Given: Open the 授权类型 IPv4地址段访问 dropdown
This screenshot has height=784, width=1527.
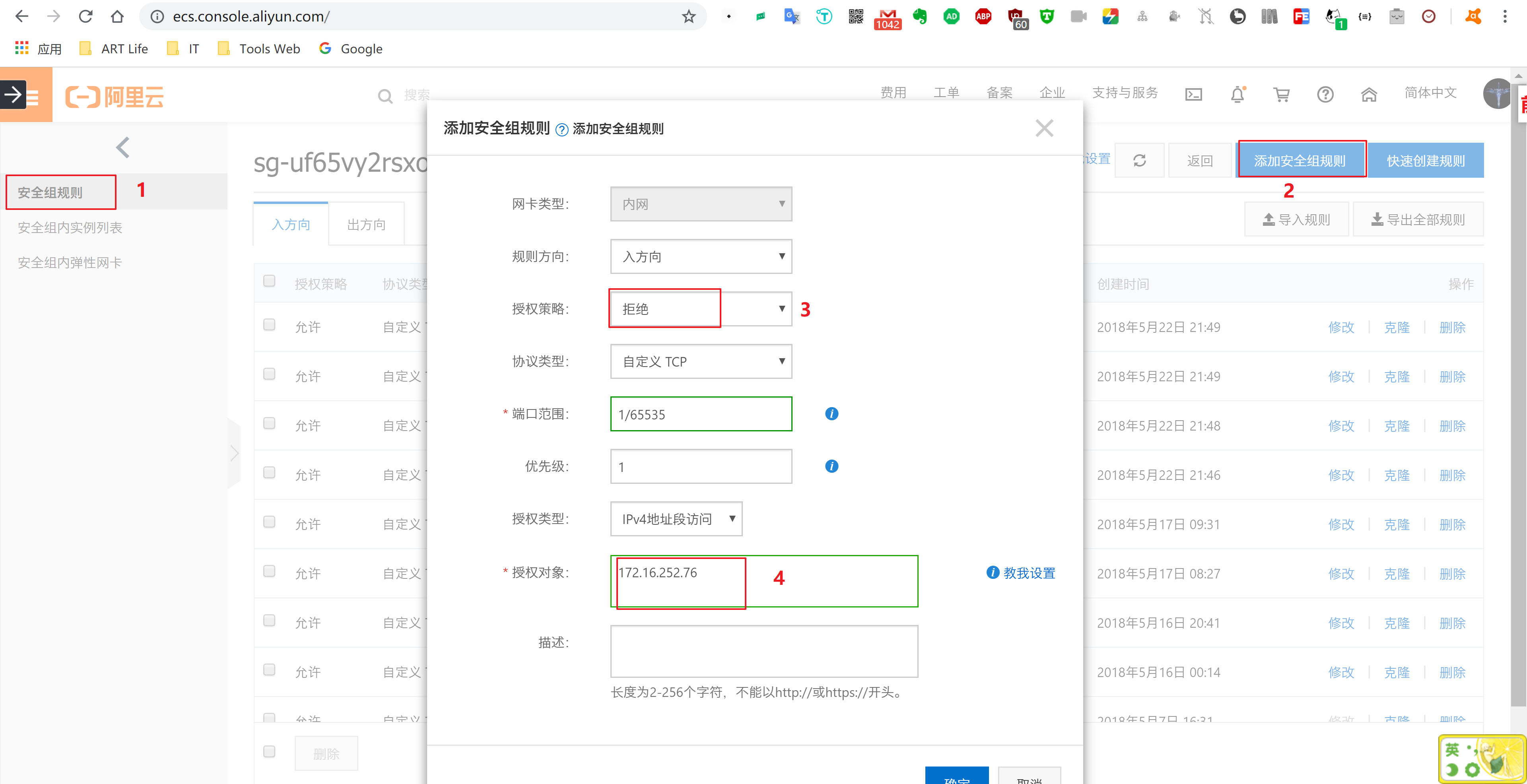Looking at the screenshot, I should [676, 519].
